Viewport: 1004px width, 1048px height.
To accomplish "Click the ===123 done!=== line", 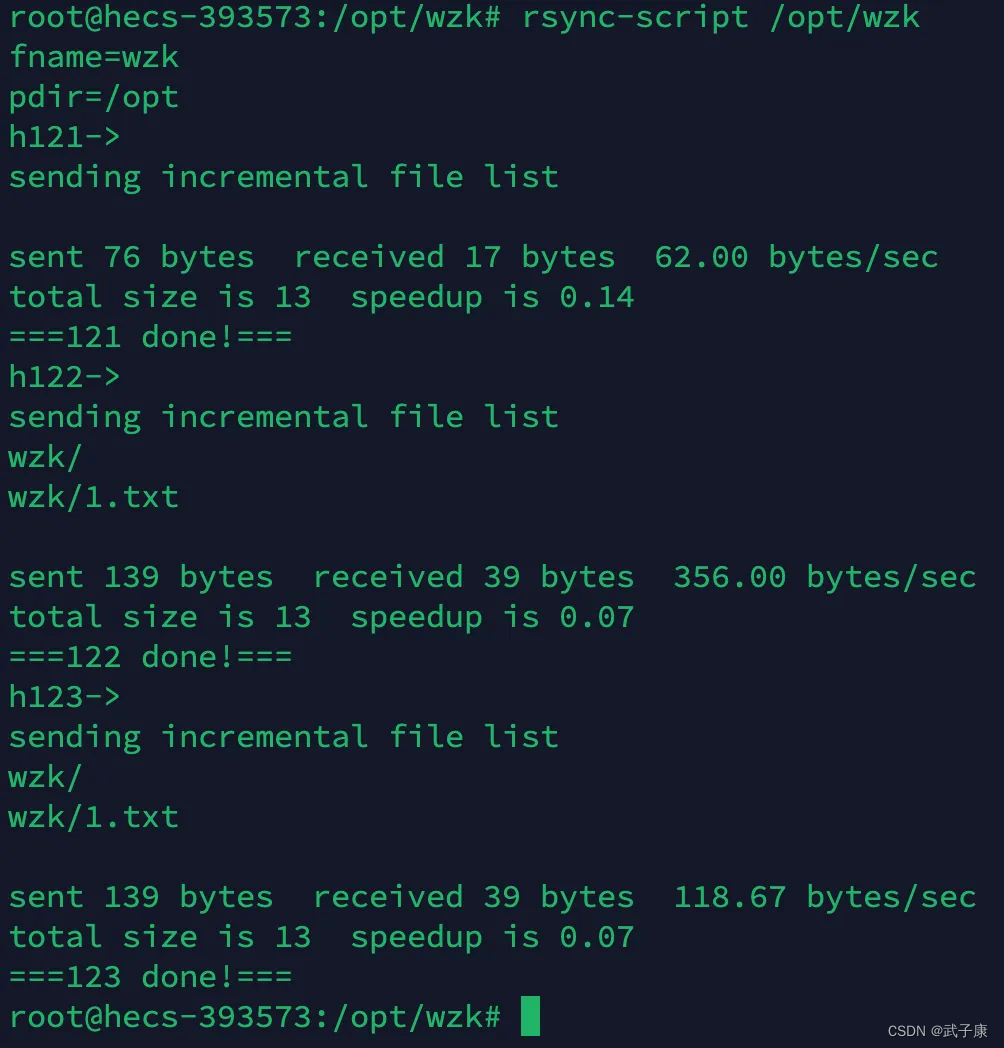I will click(150, 977).
